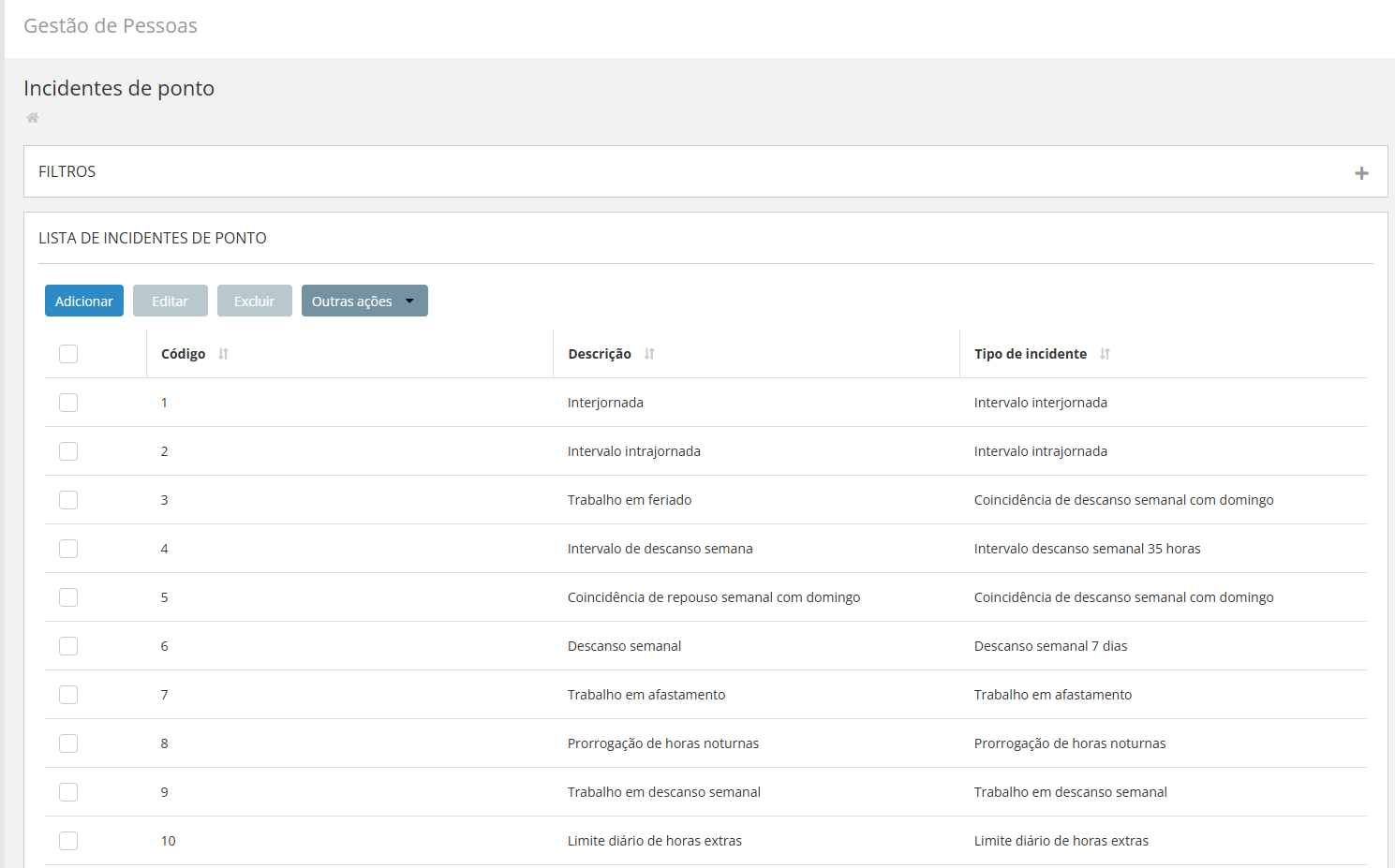Screen dimensions: 1395x868
Task: Click 'LISTA DE INCIDENTES DE PONTO' panel title
Action: 153,238
